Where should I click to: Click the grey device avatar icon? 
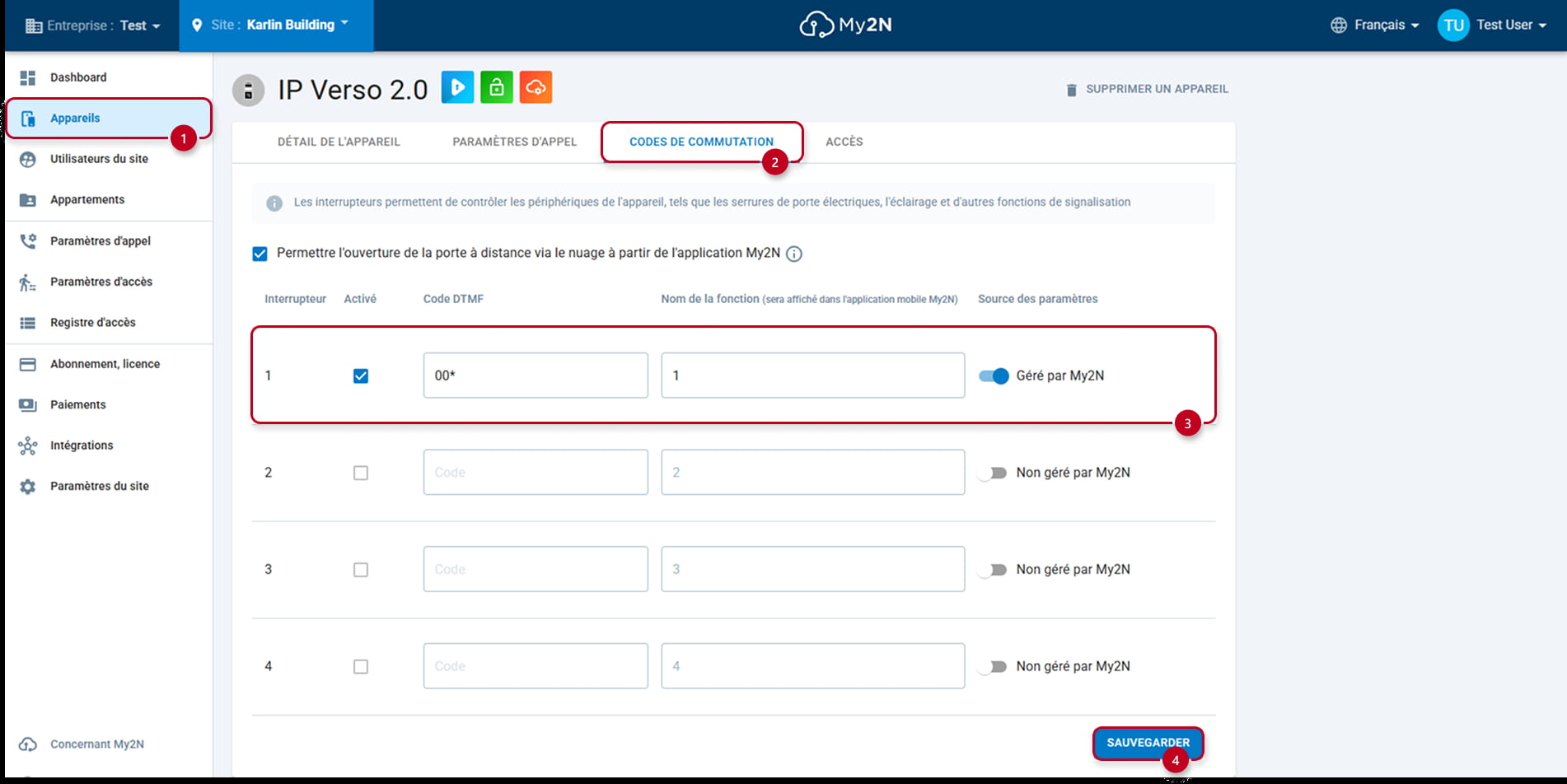pos(248,90)
